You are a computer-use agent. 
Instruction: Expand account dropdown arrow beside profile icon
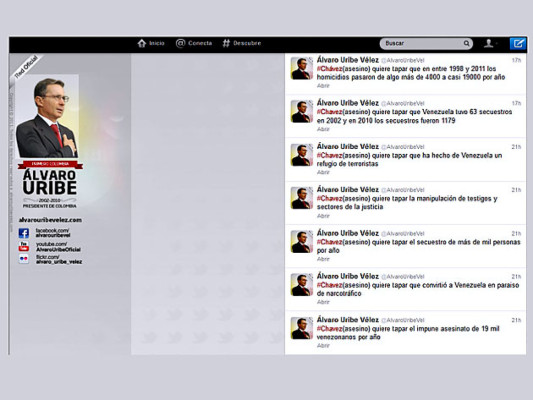tap(497, 44)
